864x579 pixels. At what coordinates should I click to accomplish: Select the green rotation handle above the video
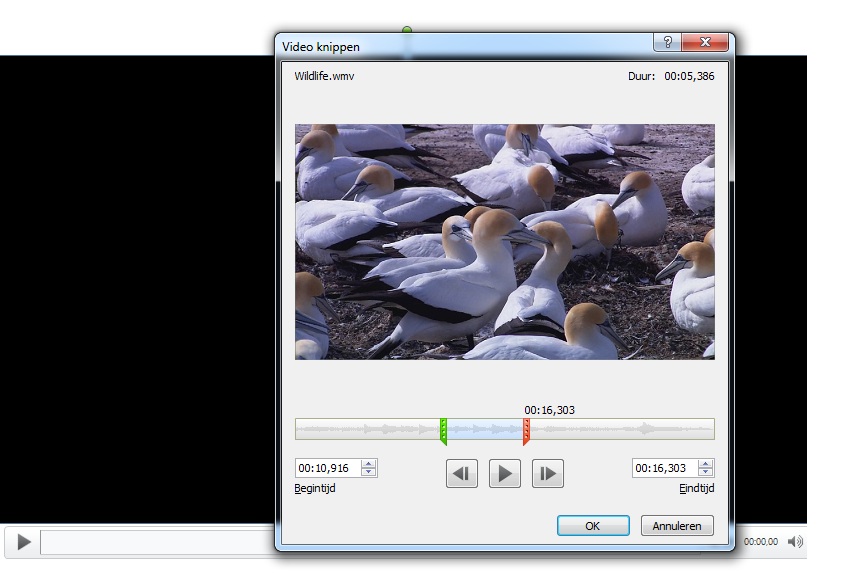(x=407, y=30)
